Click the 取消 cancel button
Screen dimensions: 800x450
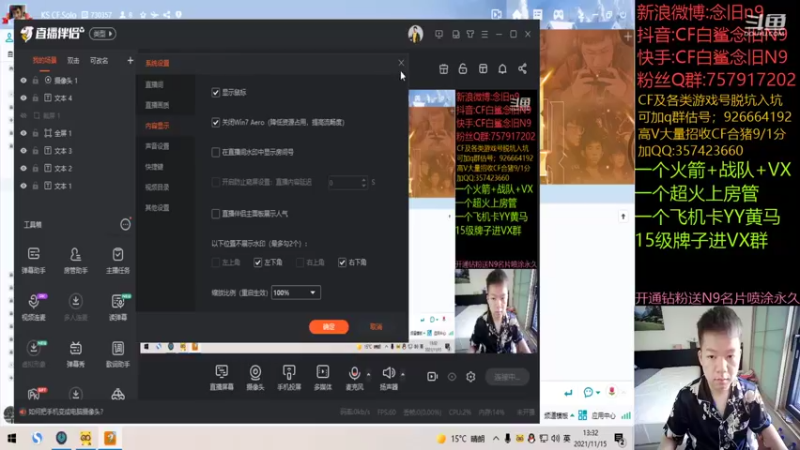376,327
